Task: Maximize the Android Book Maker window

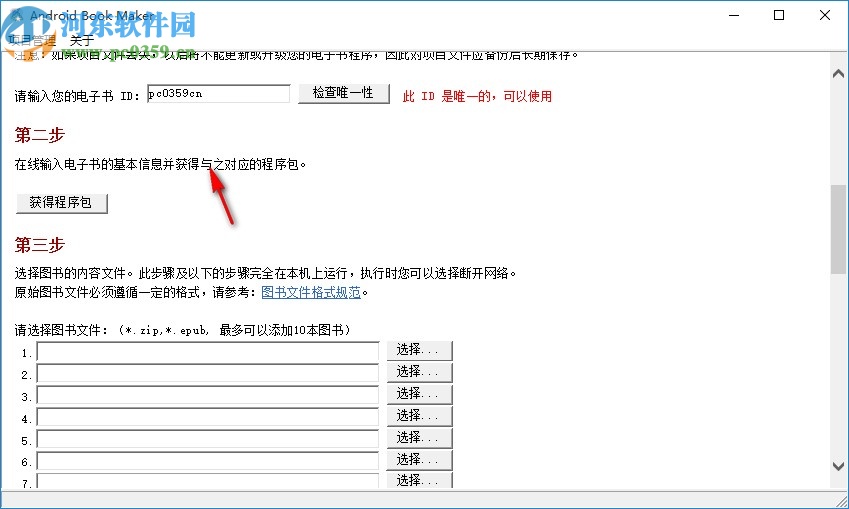Action: click(x=779, y=15)
